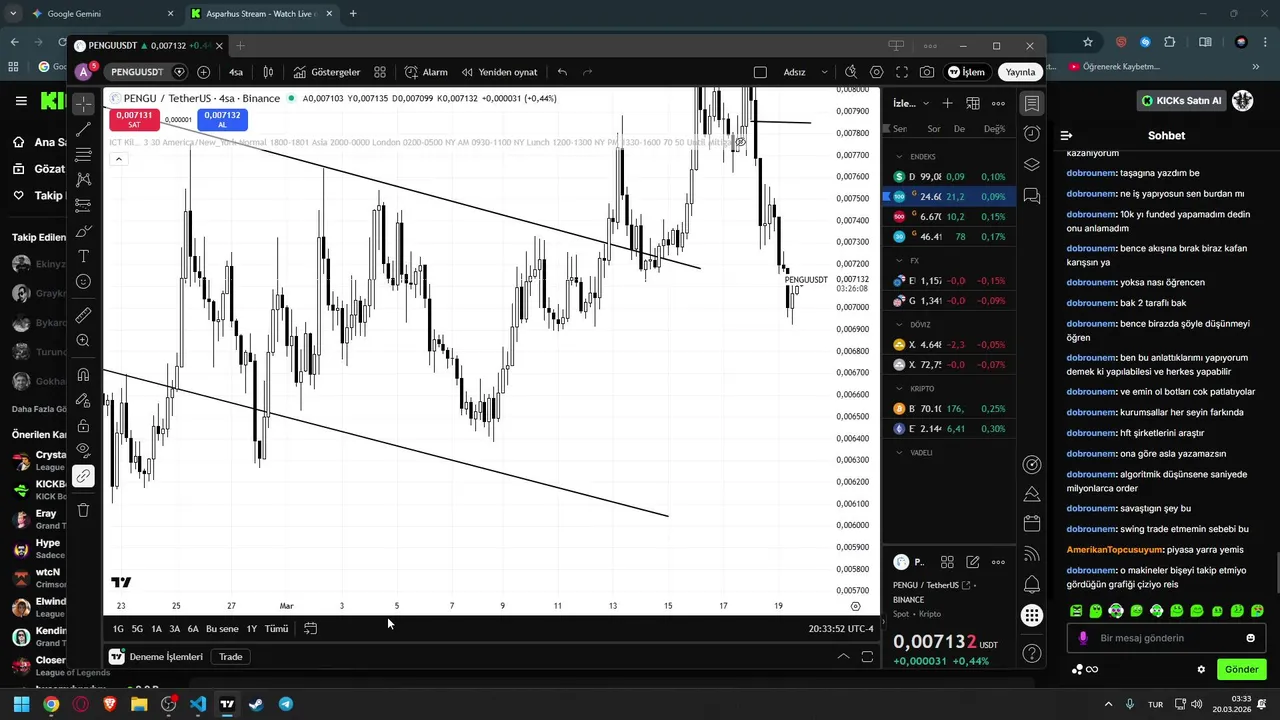1280x720 pixels.
Task: Open chart settings hexagon icon
Action: (877, 72)
